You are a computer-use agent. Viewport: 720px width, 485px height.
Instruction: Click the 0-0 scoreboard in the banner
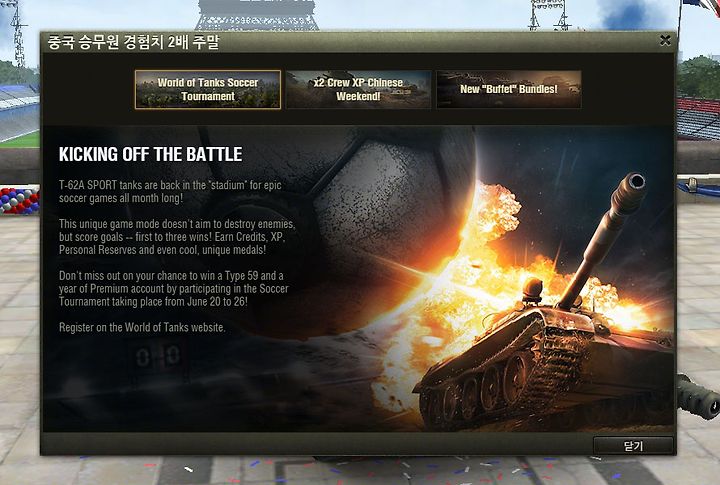click(157, 356)
